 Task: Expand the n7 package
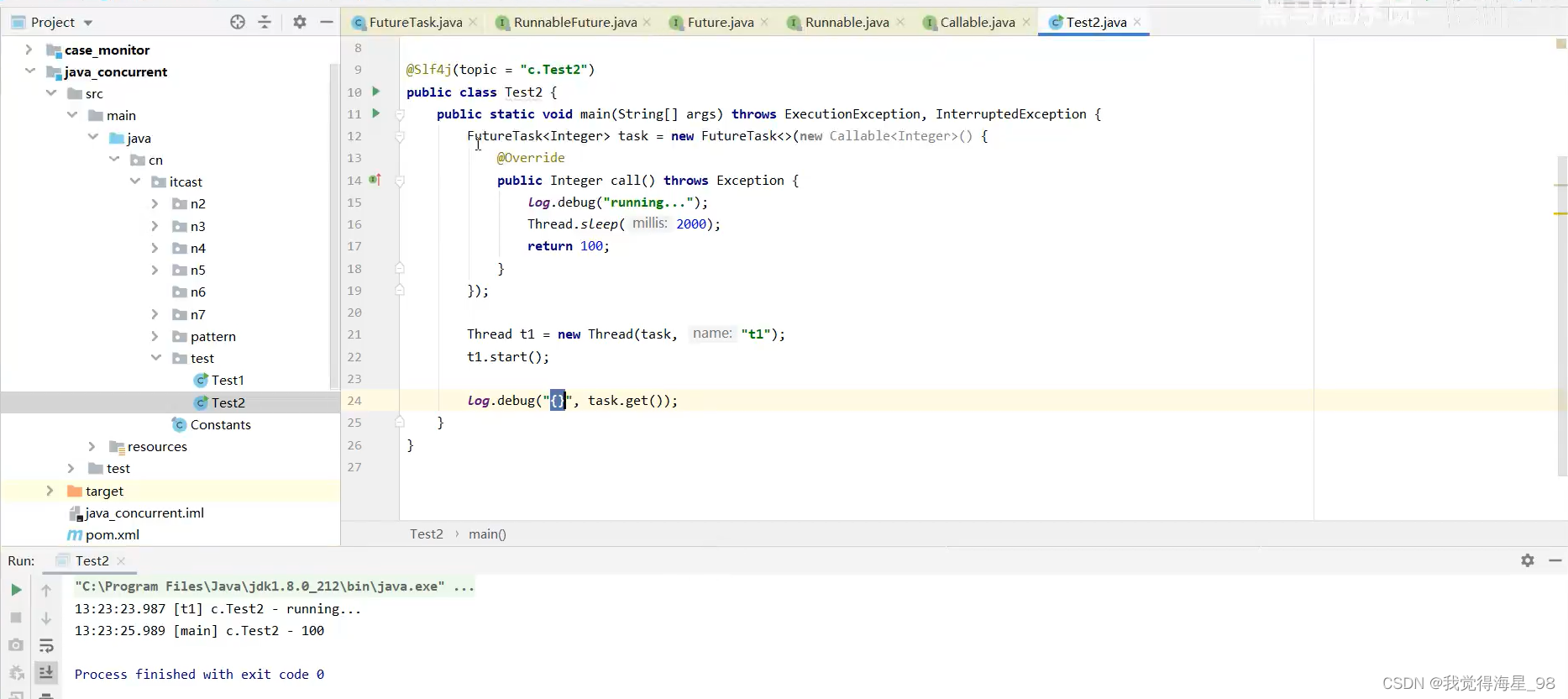[155, 314]
